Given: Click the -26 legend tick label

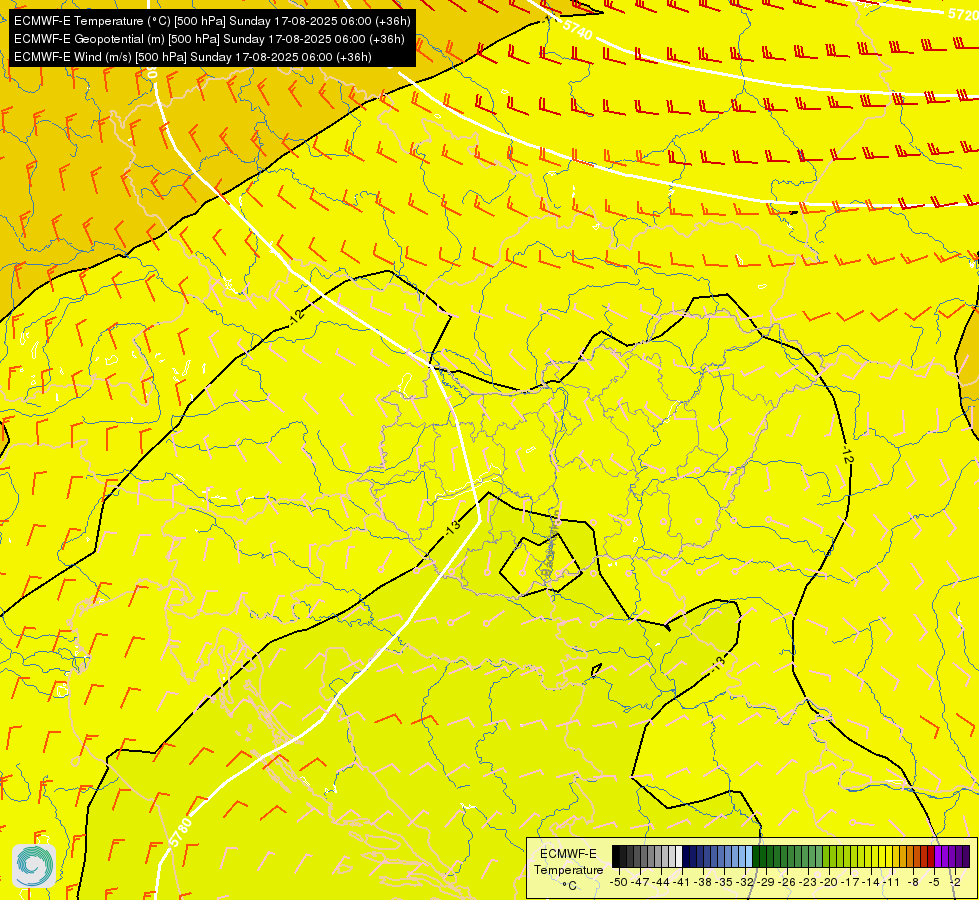Looking at the screenshot, I should 787,882.
